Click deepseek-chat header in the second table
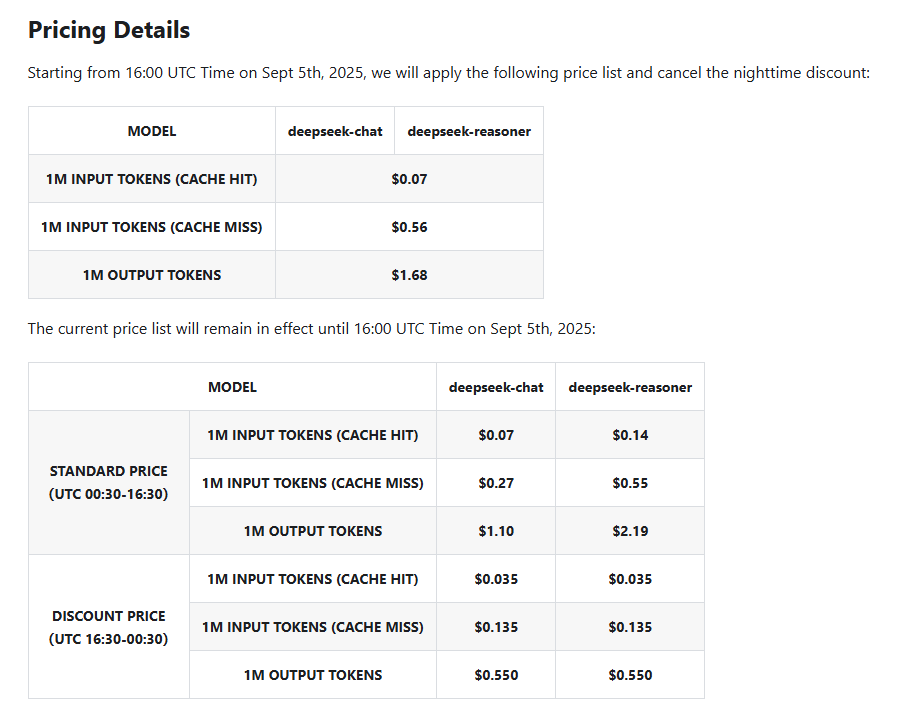The height and width of the screenshot is (712, 898). point(496,387)
